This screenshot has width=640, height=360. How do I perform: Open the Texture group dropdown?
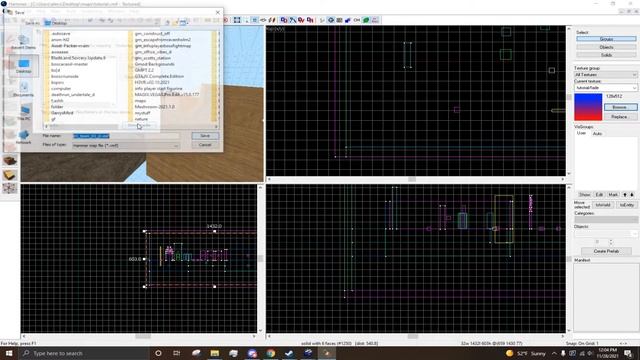(x=606, y=75)
